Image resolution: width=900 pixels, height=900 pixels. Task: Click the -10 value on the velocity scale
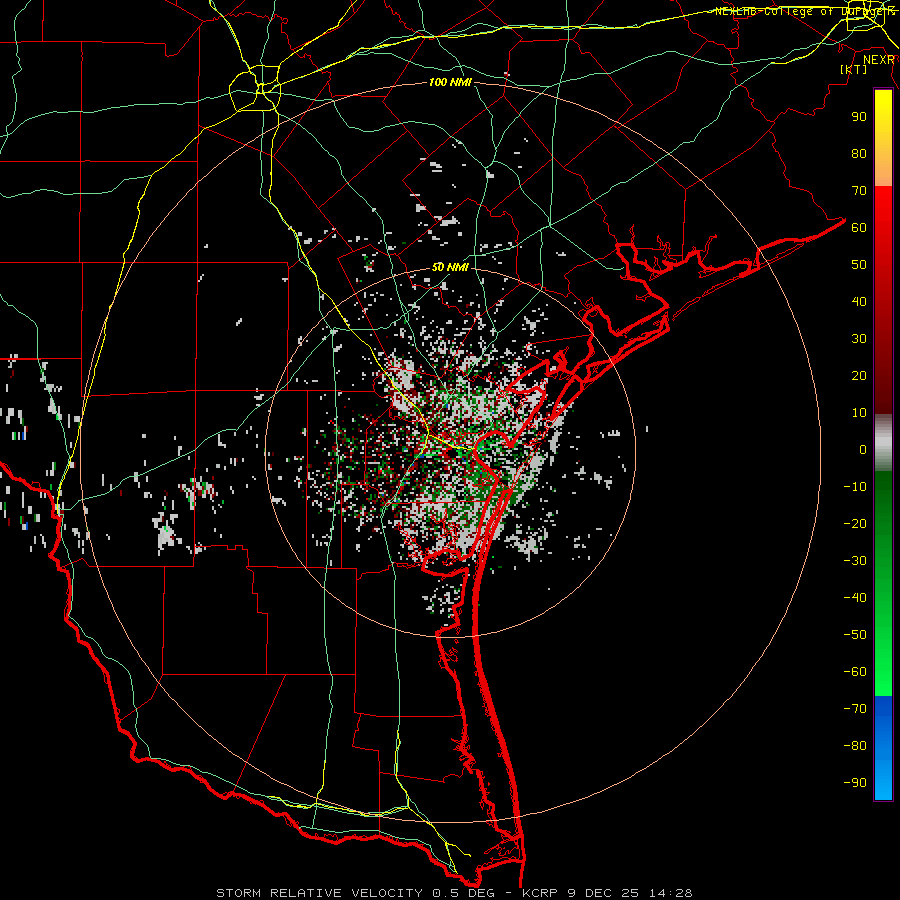point(855,487)
